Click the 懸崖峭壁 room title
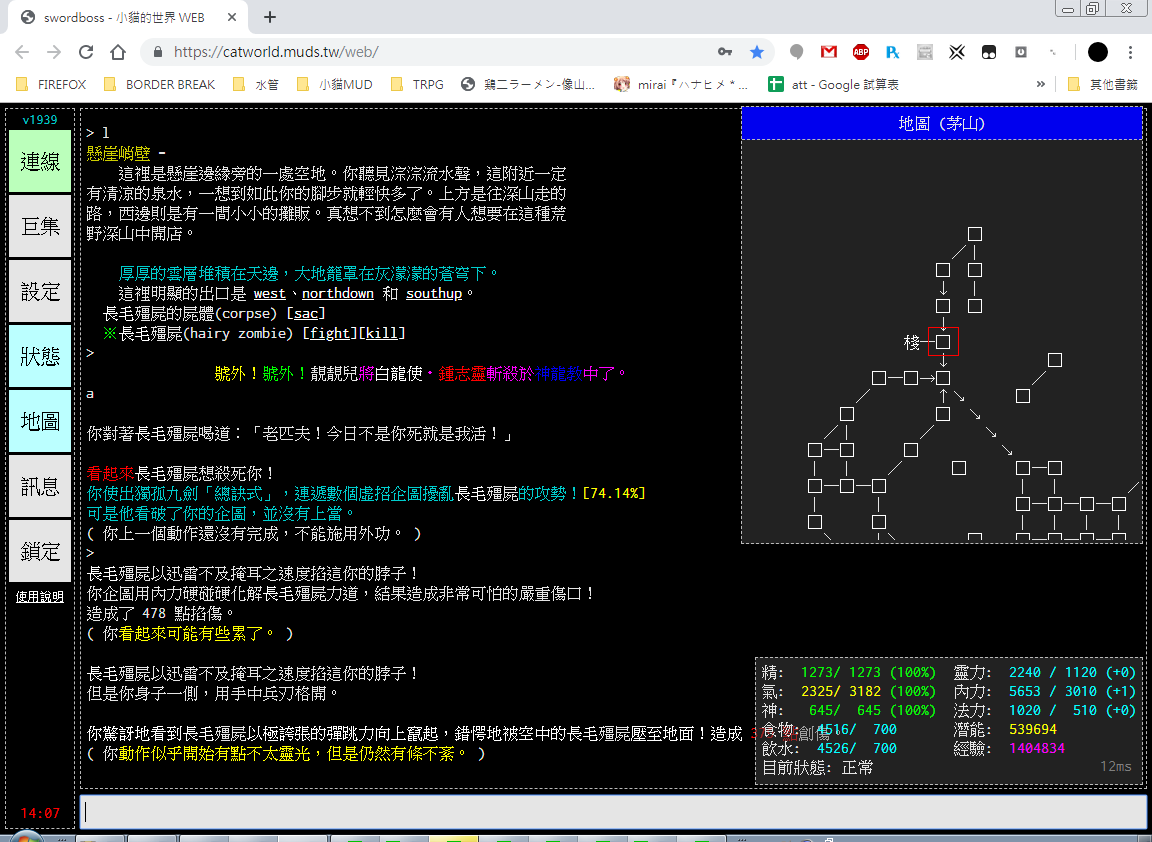The width and height of the screenshot is (1152, 842). click(x=118, y=154)
